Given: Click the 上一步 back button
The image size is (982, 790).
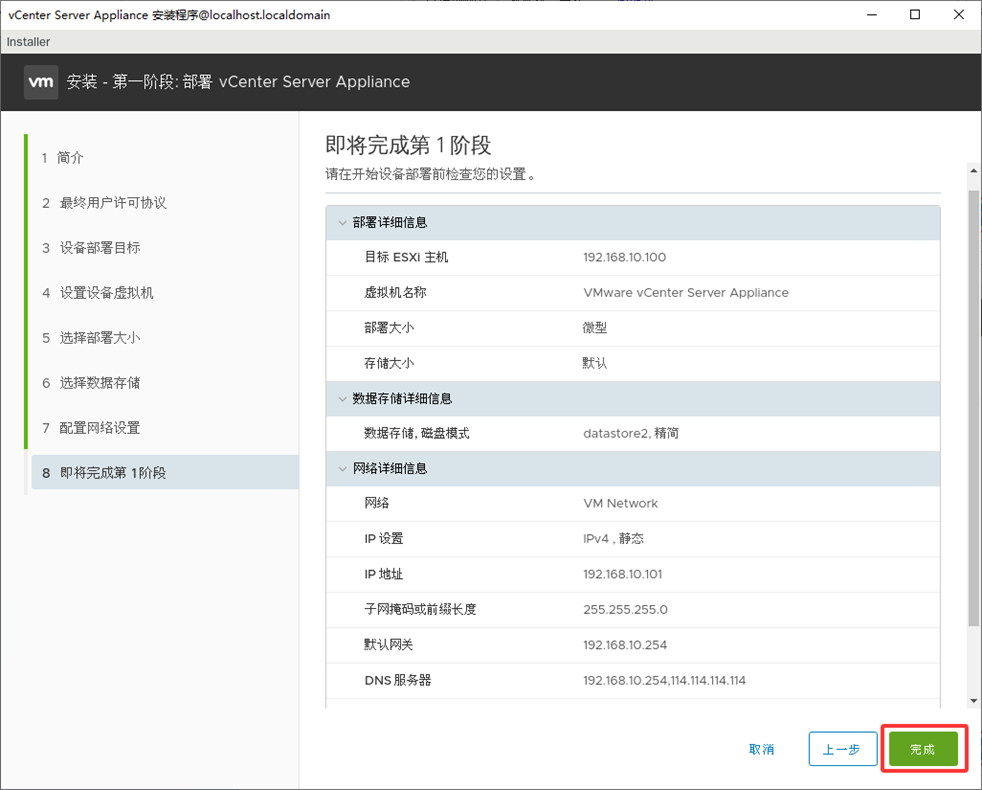Looking at the screenshot, I should [842, 749].
